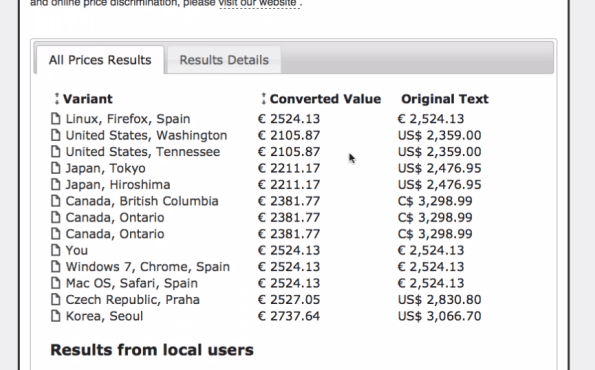595x370 pixels.
Task: Click document icon beside Canada, British Columbia
Action: [55, 201]
